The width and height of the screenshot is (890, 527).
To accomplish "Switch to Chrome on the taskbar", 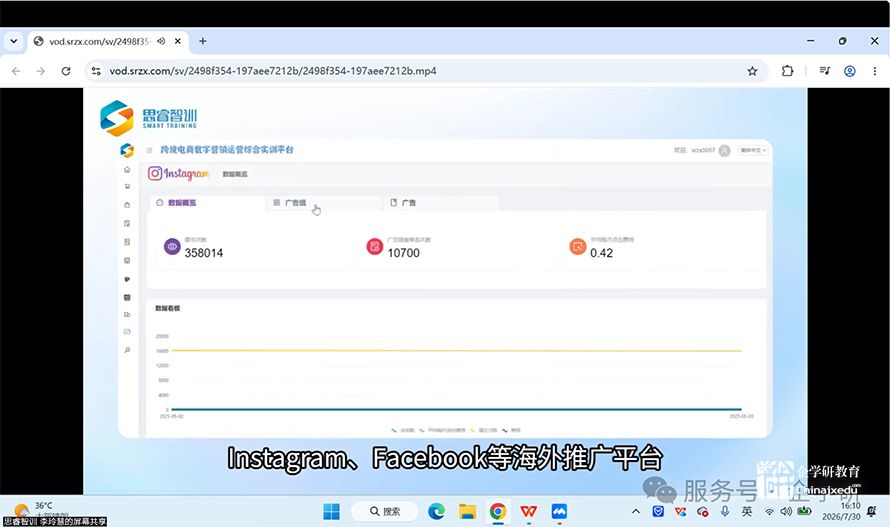I will tap(498, 512).
